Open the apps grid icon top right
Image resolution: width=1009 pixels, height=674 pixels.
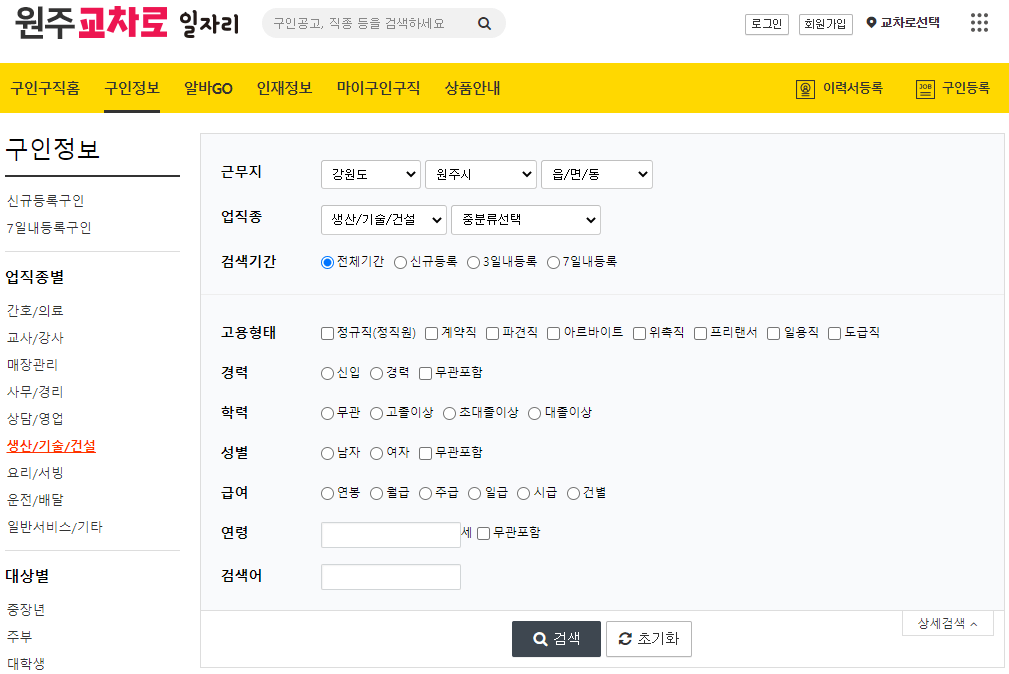pos(978,22)
